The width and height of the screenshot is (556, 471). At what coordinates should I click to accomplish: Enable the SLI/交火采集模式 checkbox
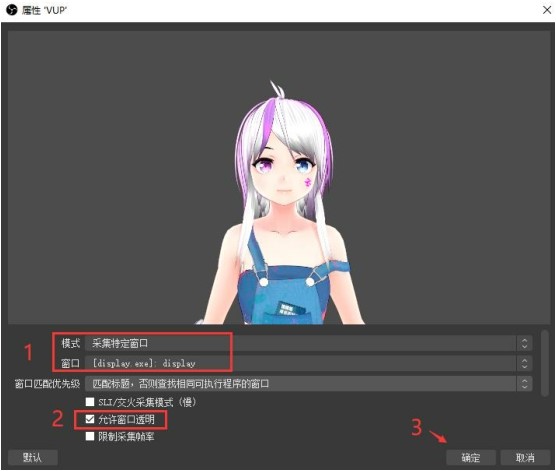[90, 402]
